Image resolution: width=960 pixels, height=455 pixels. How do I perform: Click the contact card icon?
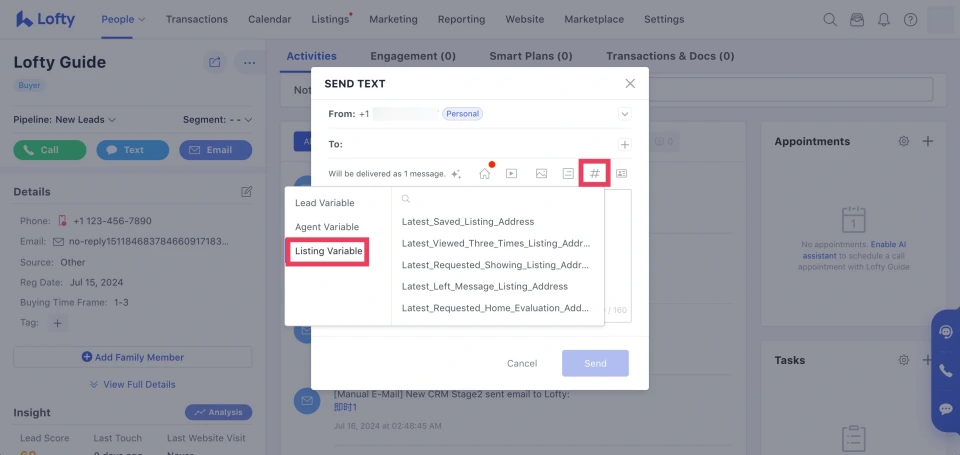[621, 173]
